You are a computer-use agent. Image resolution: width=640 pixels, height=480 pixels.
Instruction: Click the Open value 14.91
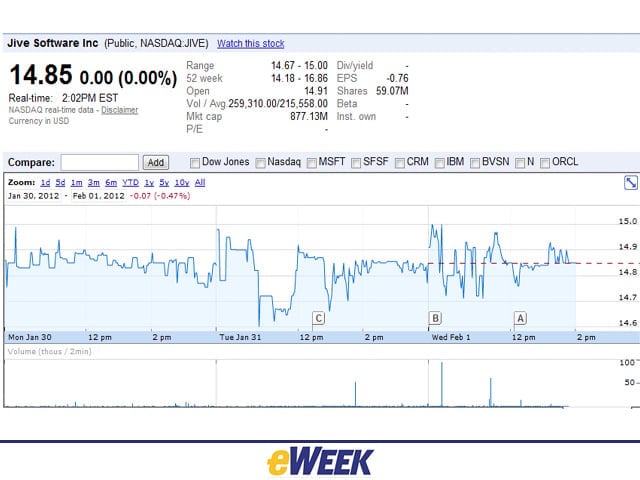(x=316, y=91)
